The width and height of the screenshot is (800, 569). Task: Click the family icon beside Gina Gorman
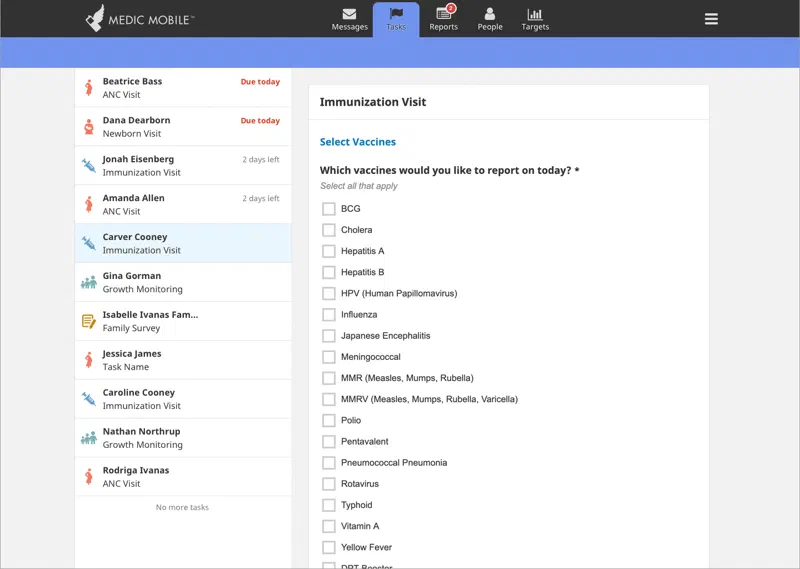pos(89,283)
